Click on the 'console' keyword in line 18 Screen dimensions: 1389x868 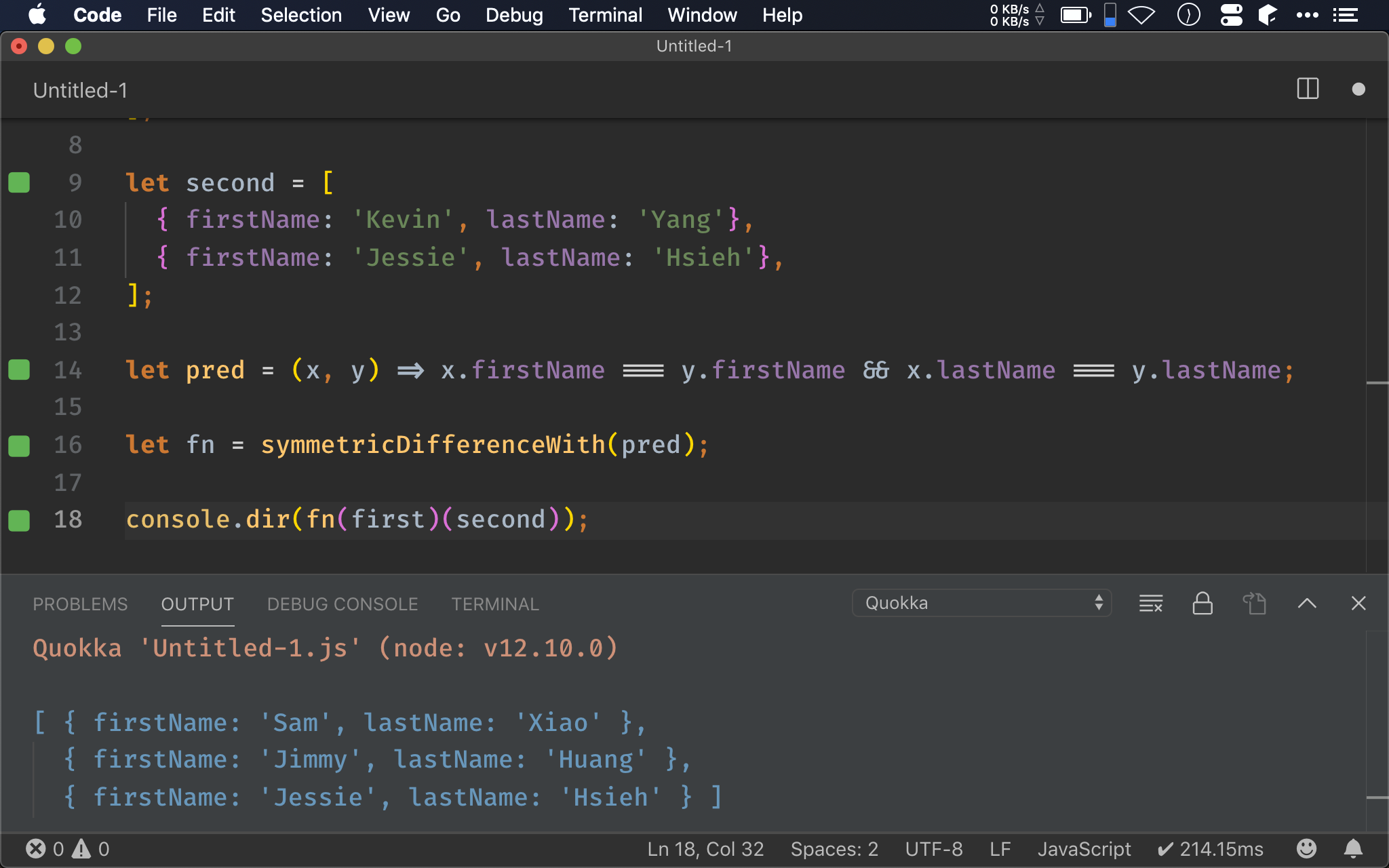coord(178,519)
